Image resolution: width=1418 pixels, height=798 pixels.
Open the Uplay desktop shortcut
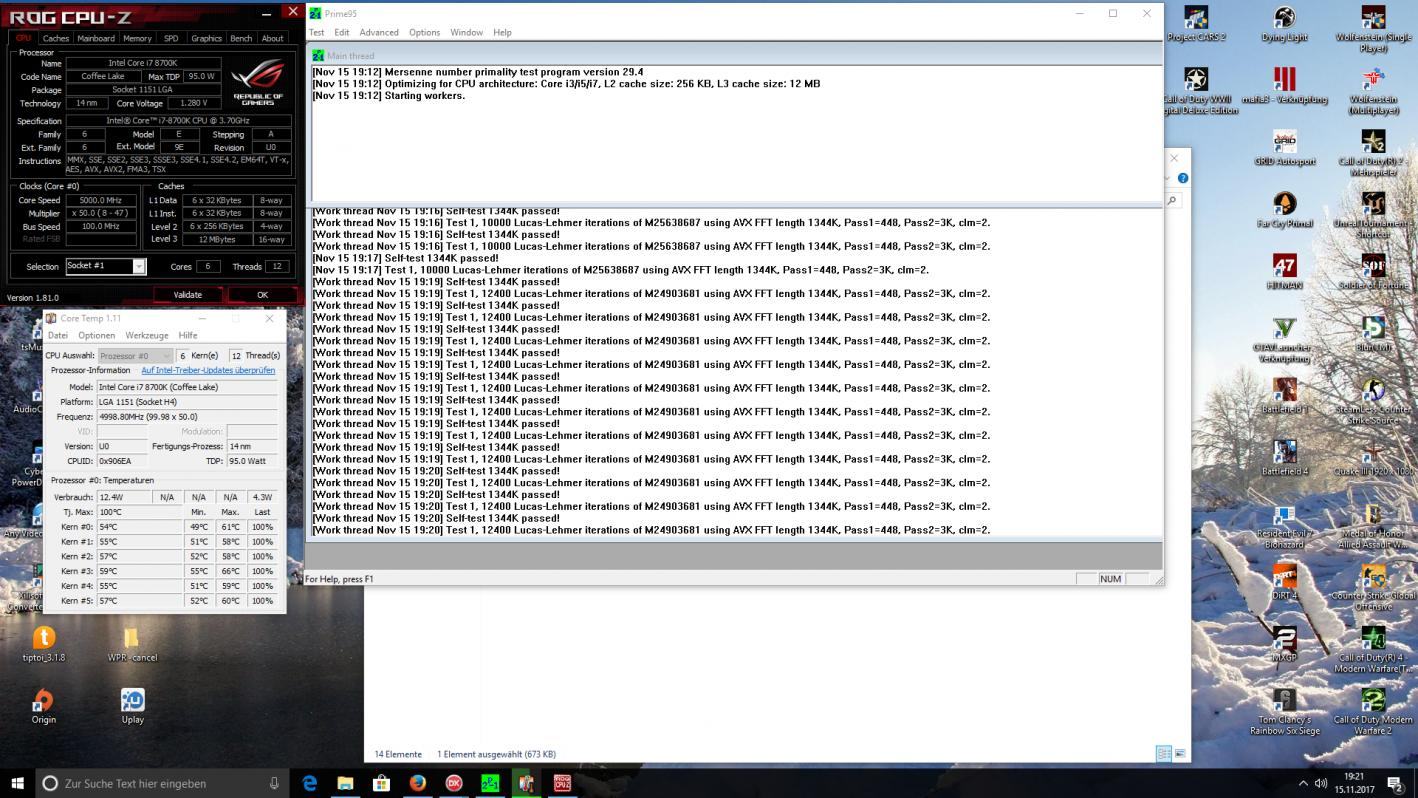pos(132,706)
